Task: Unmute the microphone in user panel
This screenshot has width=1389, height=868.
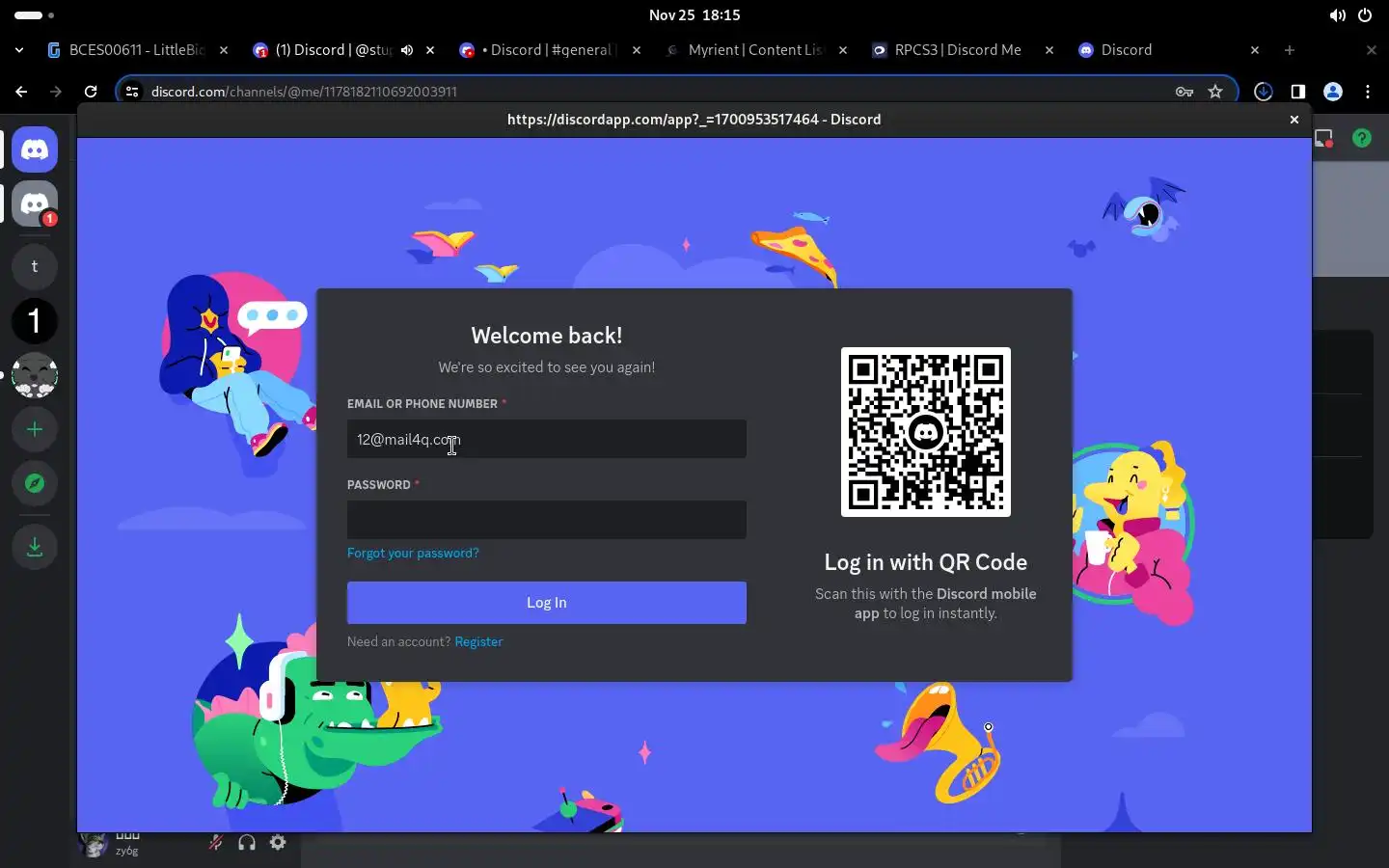Action: tap(216, 843)
